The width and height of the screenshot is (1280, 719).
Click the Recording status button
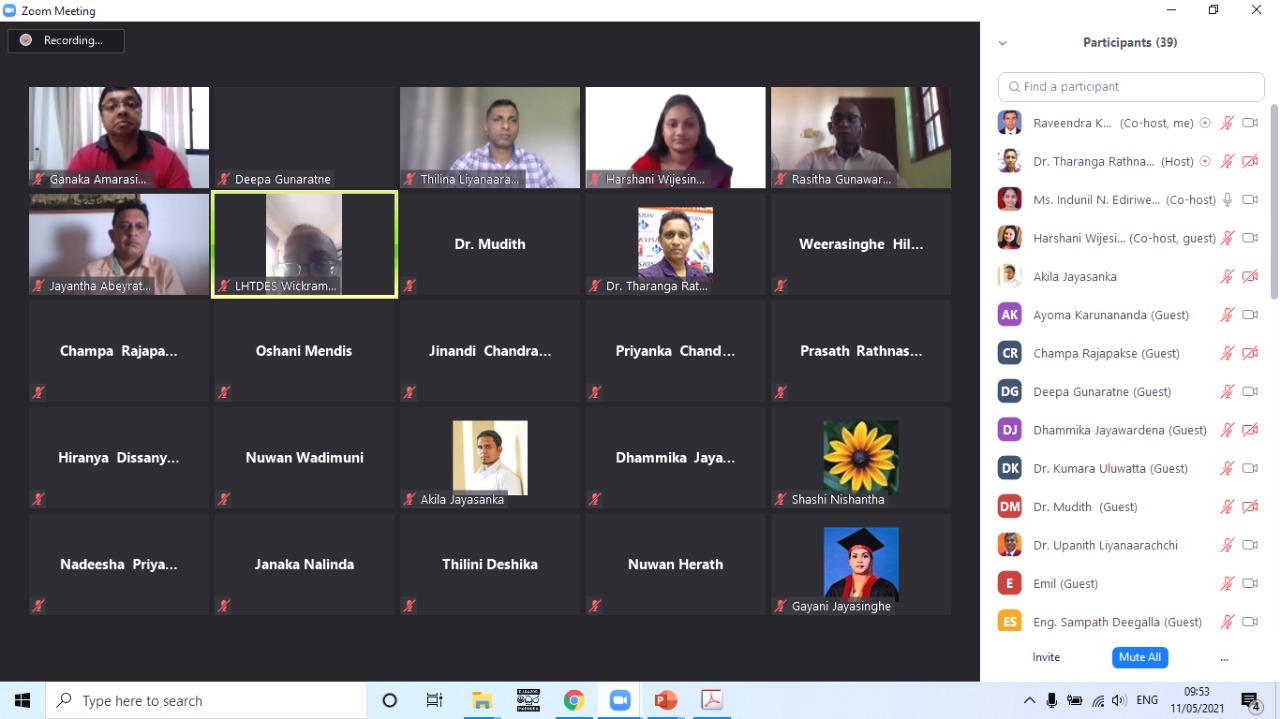pyautogui.click(x=66, y=40)
